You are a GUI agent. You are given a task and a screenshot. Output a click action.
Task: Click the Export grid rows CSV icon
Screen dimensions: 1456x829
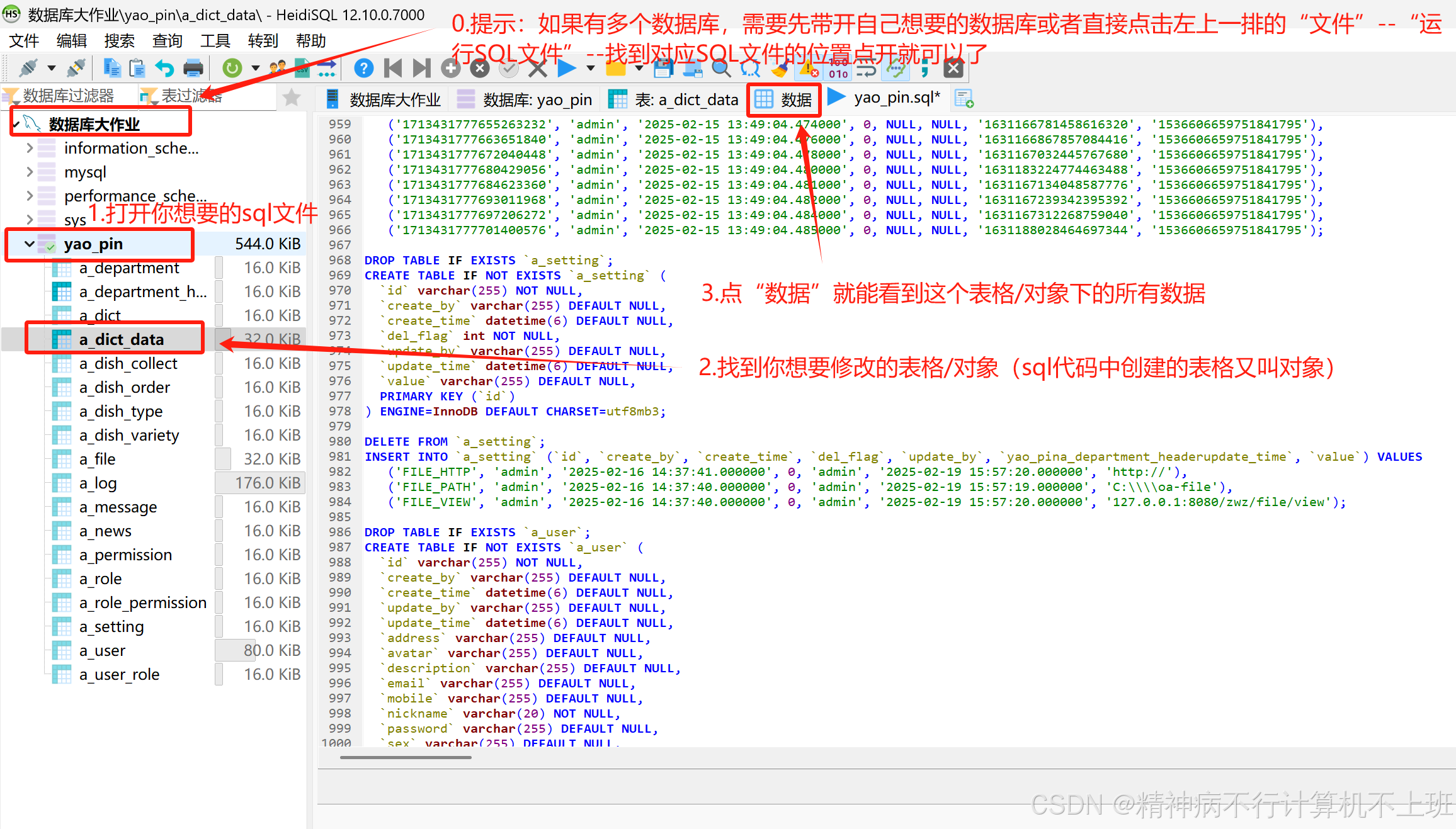pos(302,67)
